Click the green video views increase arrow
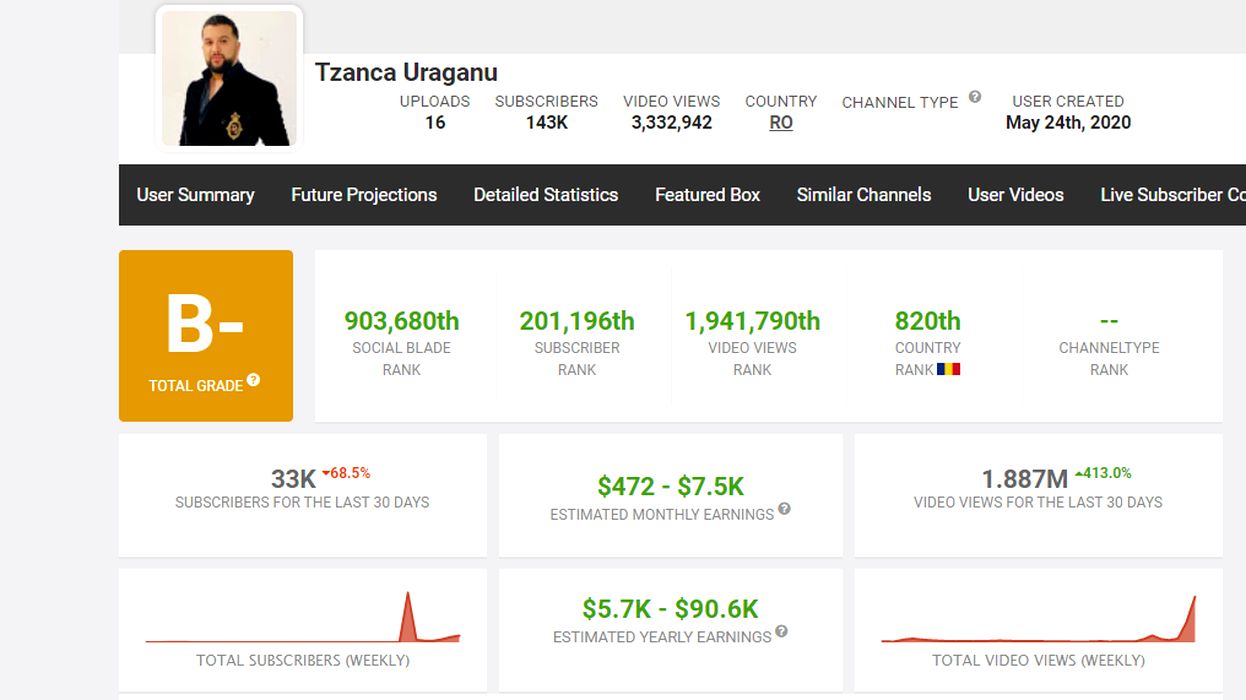 point(1079,473)
